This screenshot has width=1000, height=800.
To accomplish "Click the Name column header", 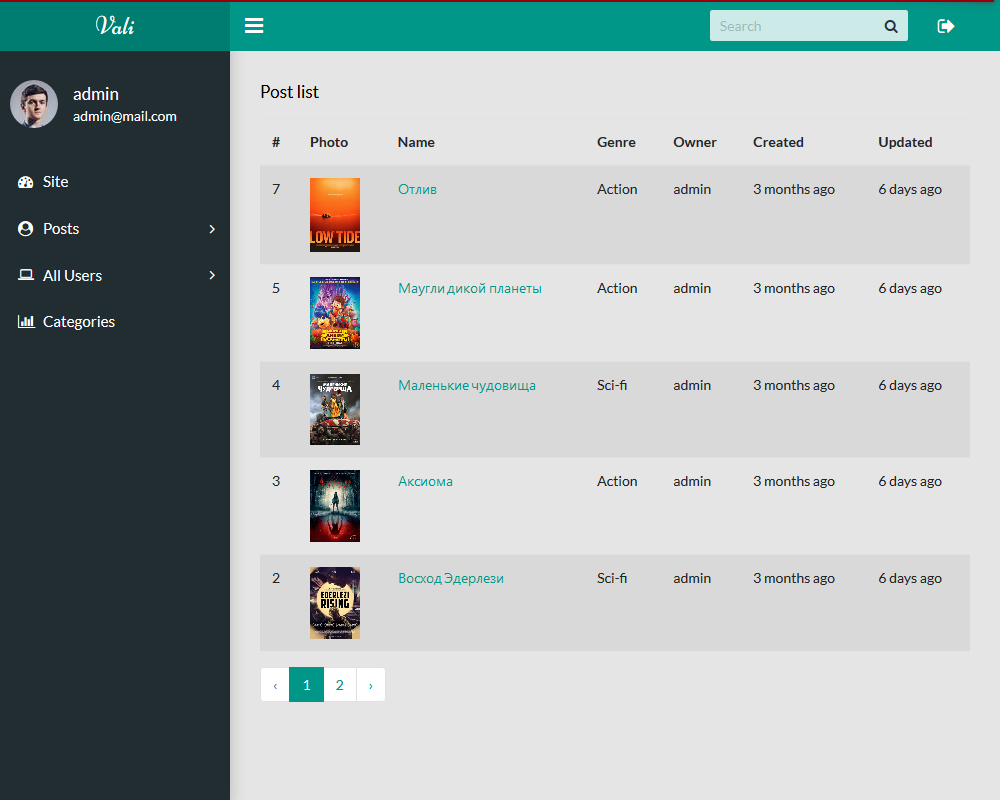I will 416,142.
